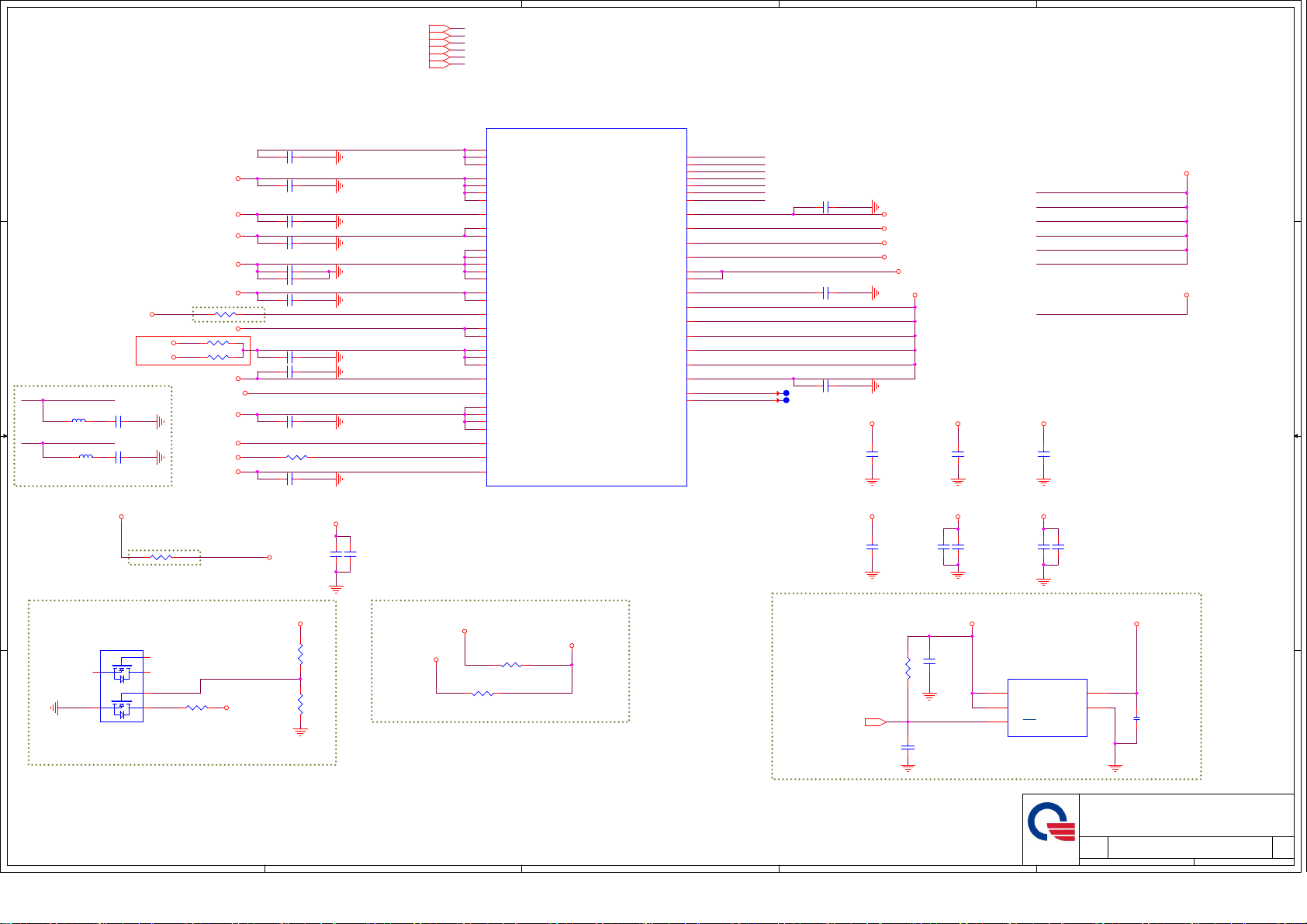This screenshot has width=1307, height=924.
Task: Select lower resistor in bottom-middle dotted box
Action: pos(482,694)
